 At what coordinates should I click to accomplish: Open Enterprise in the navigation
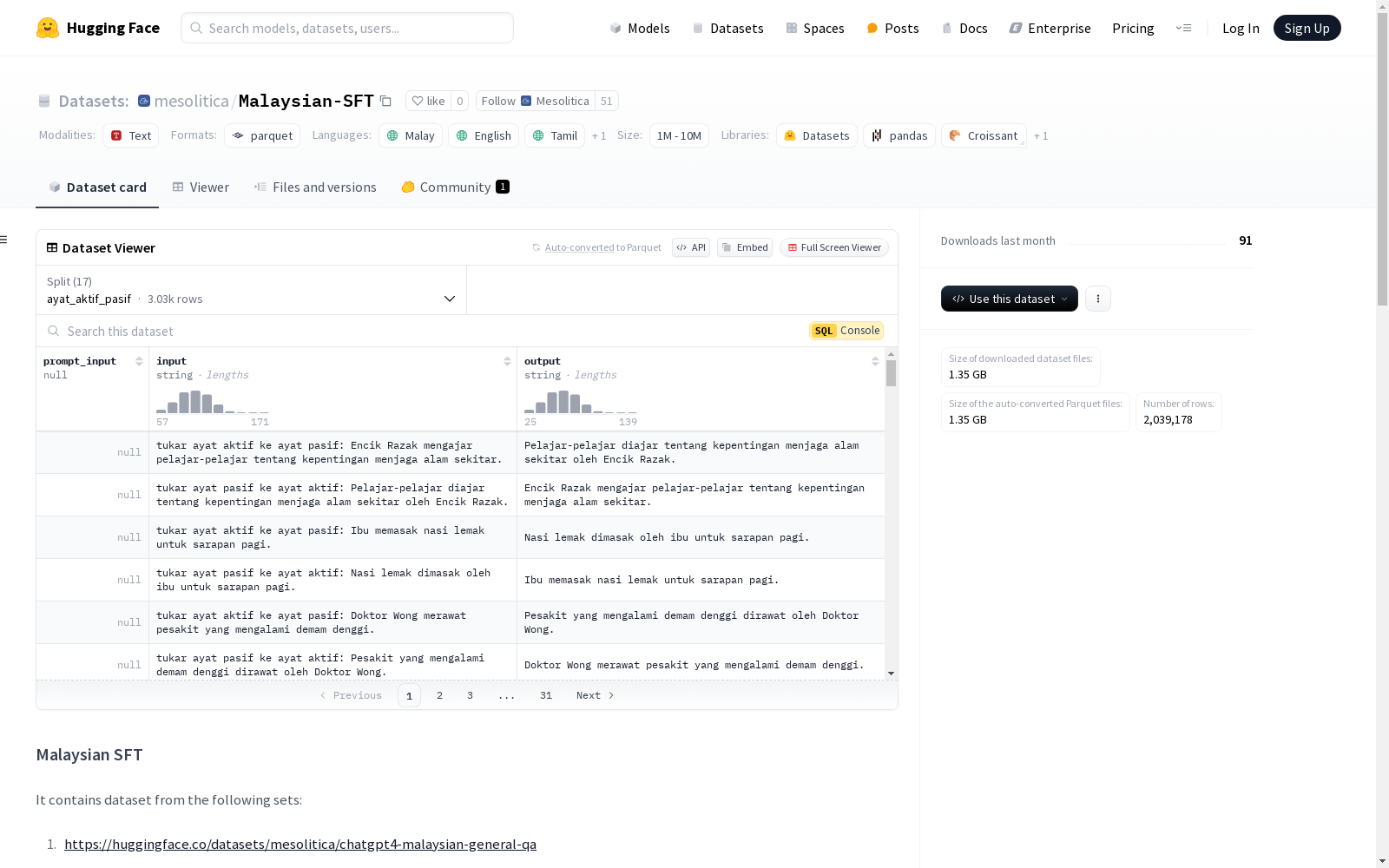[1050, 28]
